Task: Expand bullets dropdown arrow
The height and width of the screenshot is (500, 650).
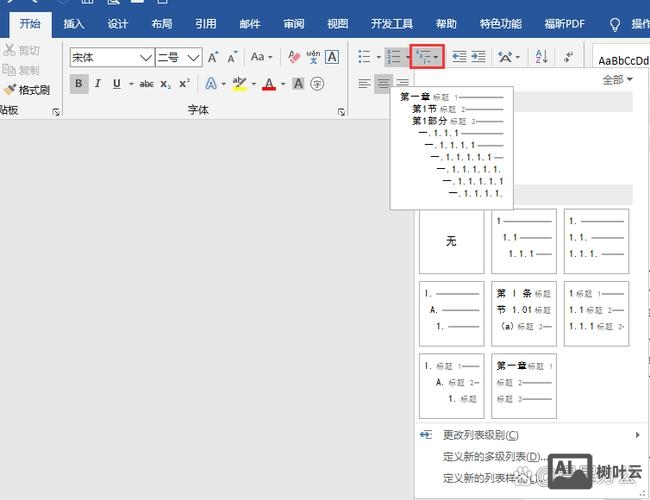Action: click(378, 57)
